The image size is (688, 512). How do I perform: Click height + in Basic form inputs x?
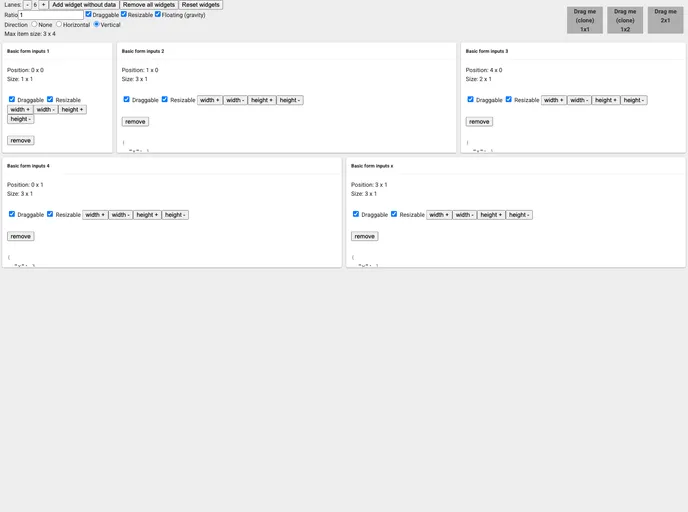coord(491,215)
